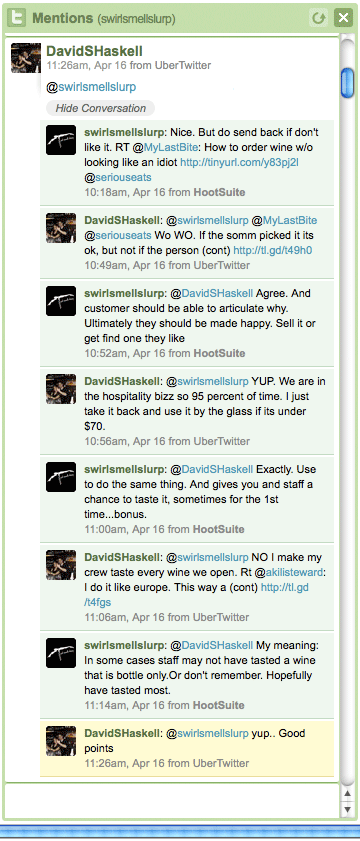The width and height of the screenshot is (360, 841).
Task: Click the blue vertical scrollbar thumb
Action: point(348,82)
